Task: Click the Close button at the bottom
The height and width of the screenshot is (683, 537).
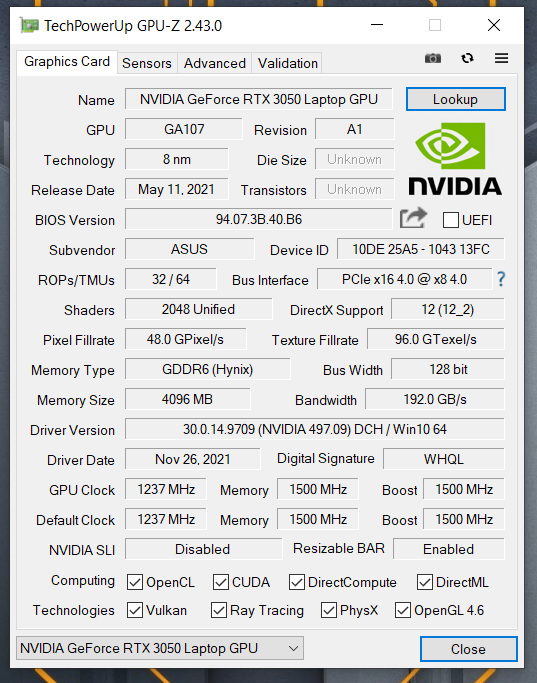Action: coord(469,649)
